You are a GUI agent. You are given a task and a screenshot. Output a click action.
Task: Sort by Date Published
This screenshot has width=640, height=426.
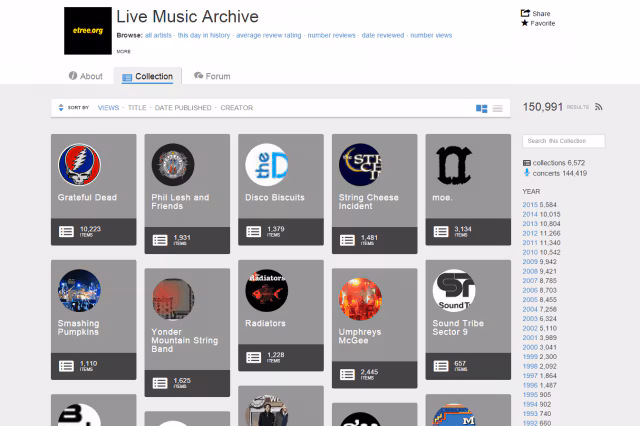tap(183, 108)
